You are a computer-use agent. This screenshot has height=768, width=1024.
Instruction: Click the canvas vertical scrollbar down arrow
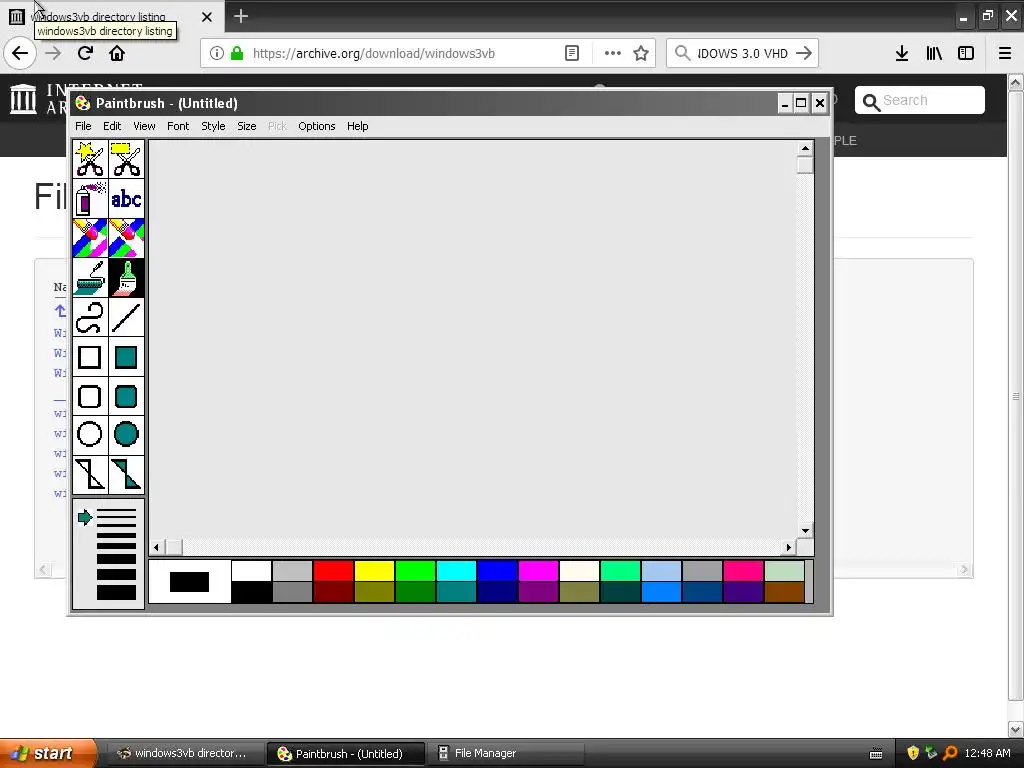[x=805, y=531]
